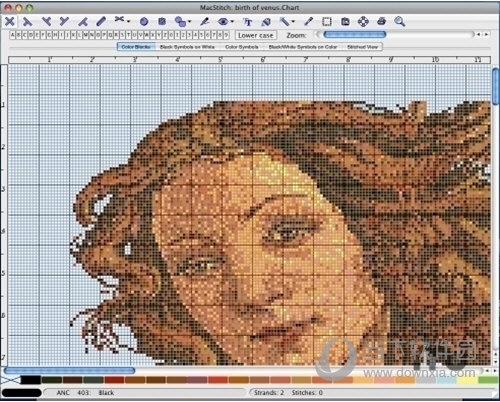Click letter A in the alphabet strip
Viewport: 500px width, 402px height.
(13, 35)
